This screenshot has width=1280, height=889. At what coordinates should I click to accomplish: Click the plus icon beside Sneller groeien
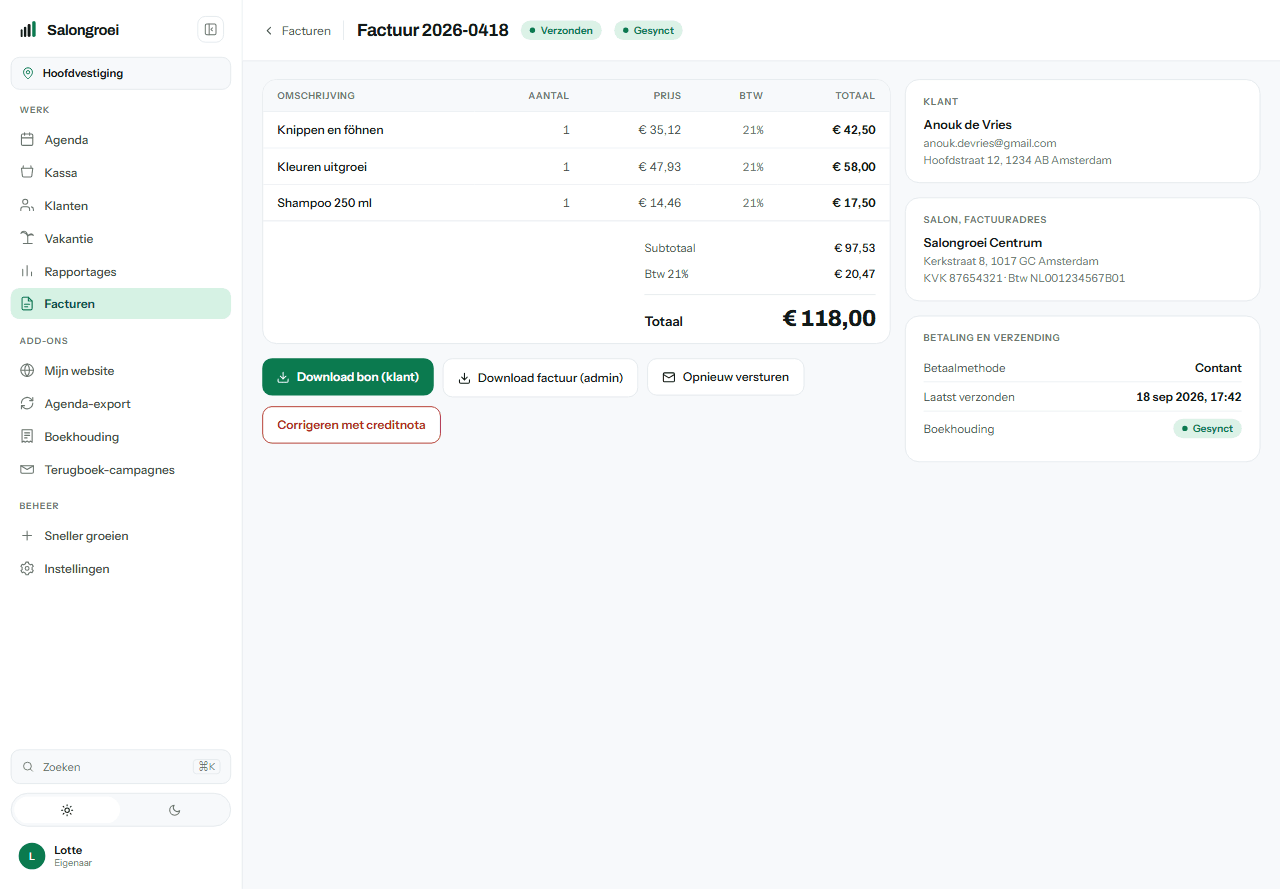click(28, 536)
